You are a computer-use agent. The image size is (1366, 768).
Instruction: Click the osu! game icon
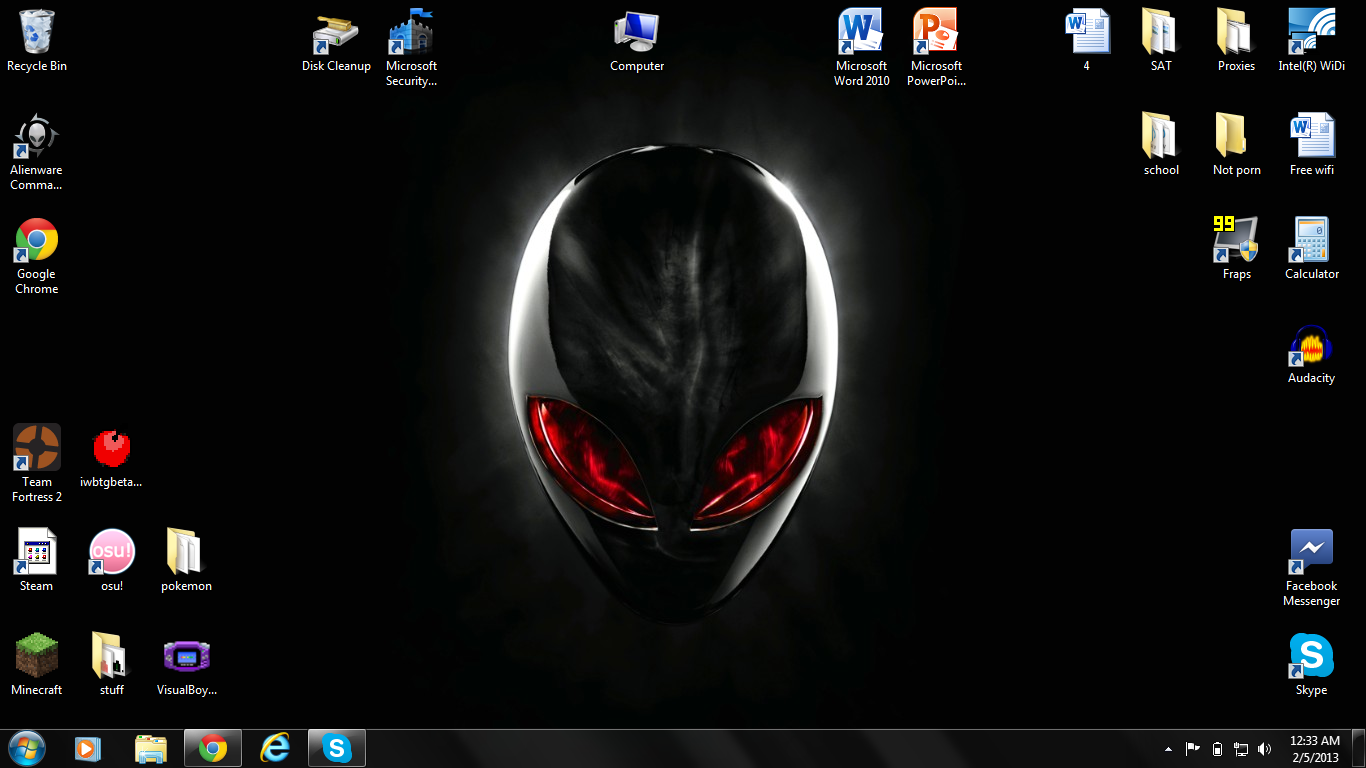(112, 552)
